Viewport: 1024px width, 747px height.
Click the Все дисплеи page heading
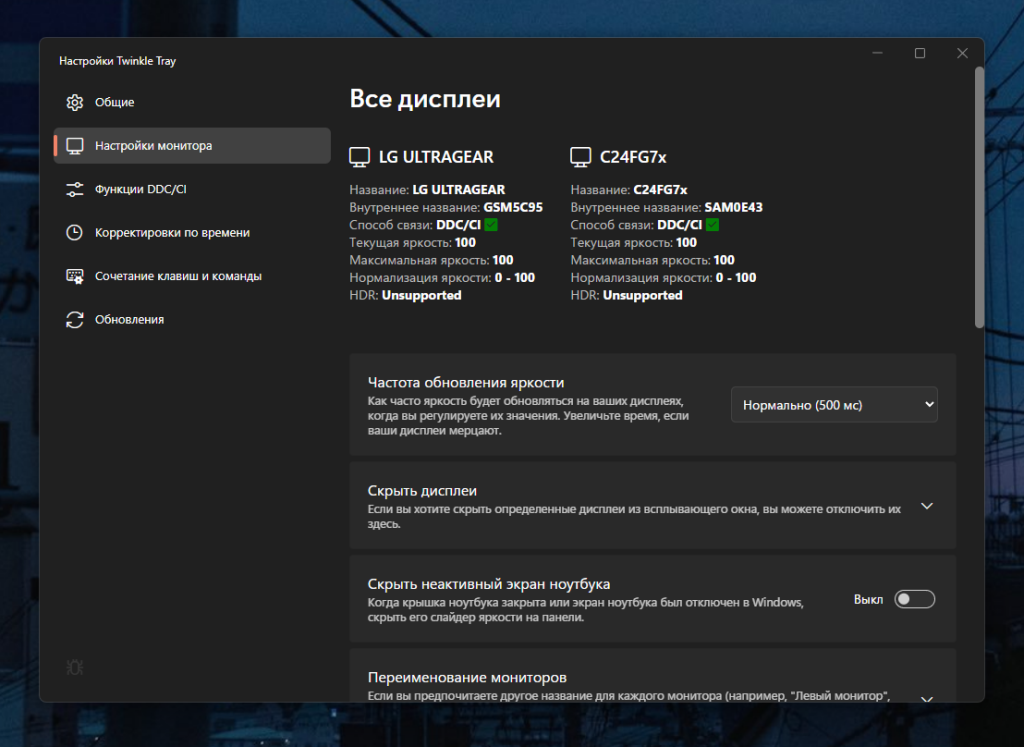[425, 98]
